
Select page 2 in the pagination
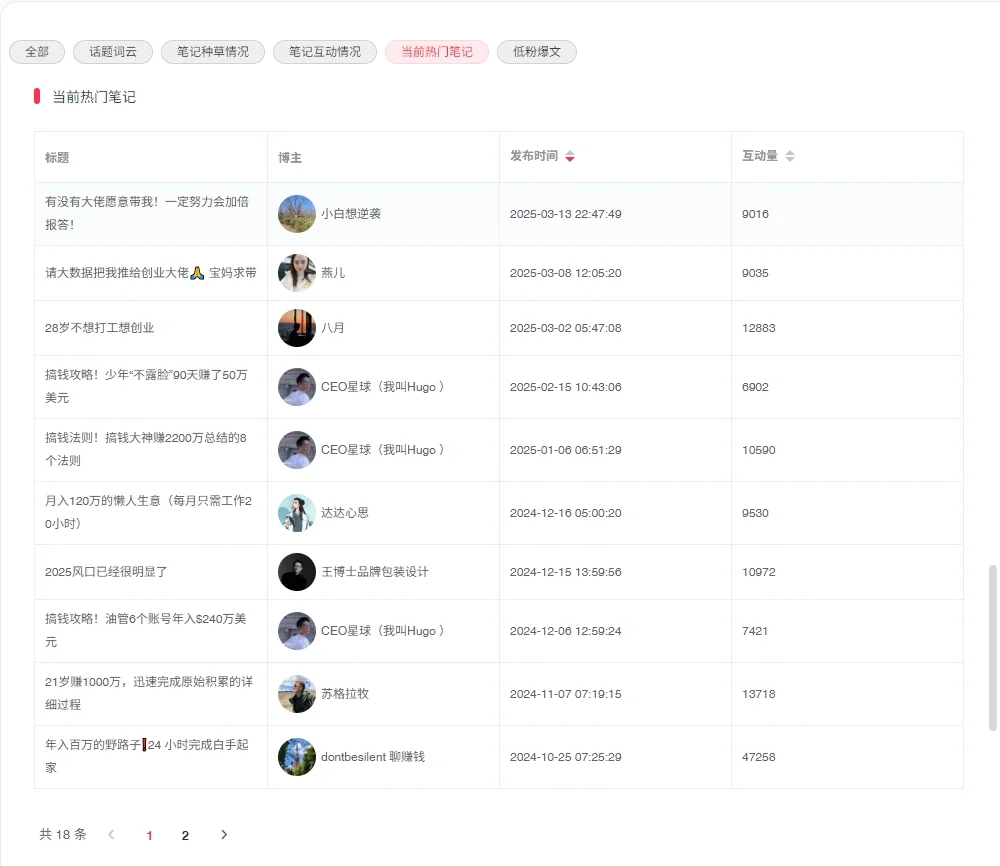pyautogui.click(x=185, y=834)
